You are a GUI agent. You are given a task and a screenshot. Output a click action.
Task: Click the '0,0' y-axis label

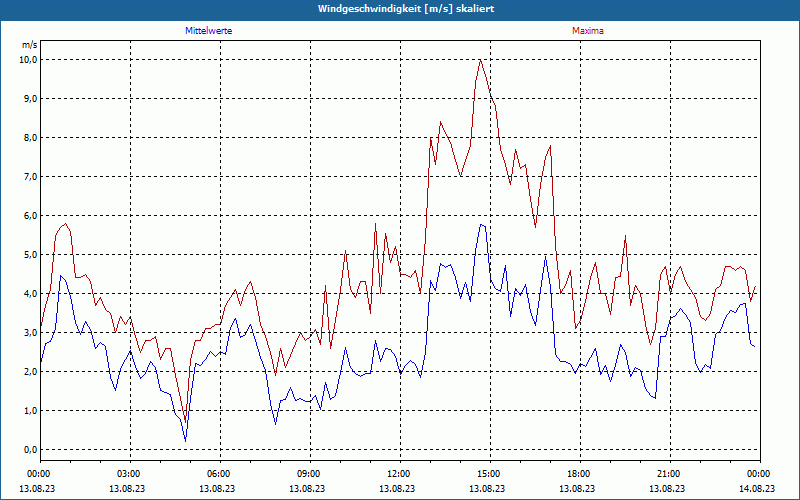[31, 450]
